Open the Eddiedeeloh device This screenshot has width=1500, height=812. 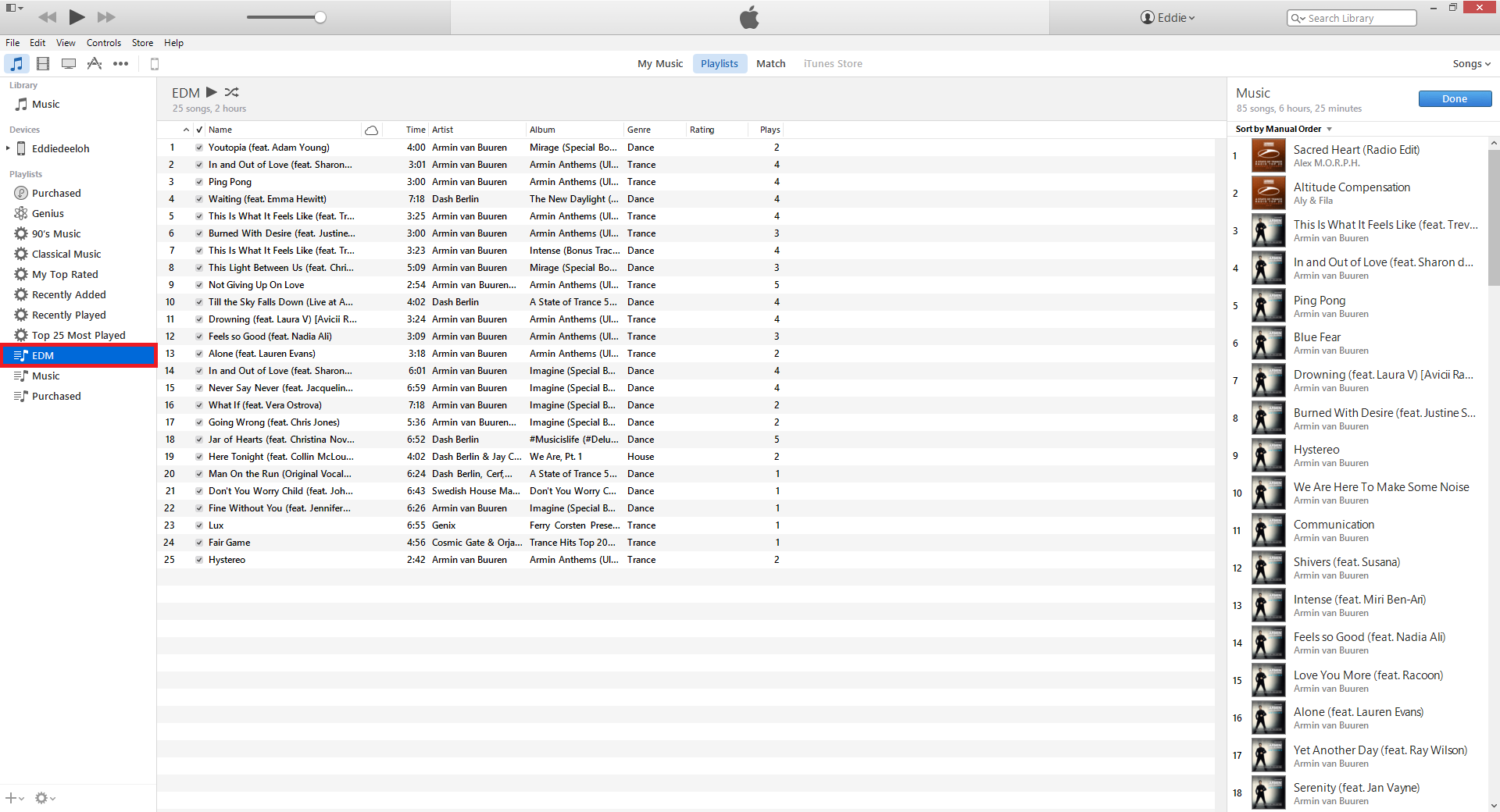click(x=60, y=148)
